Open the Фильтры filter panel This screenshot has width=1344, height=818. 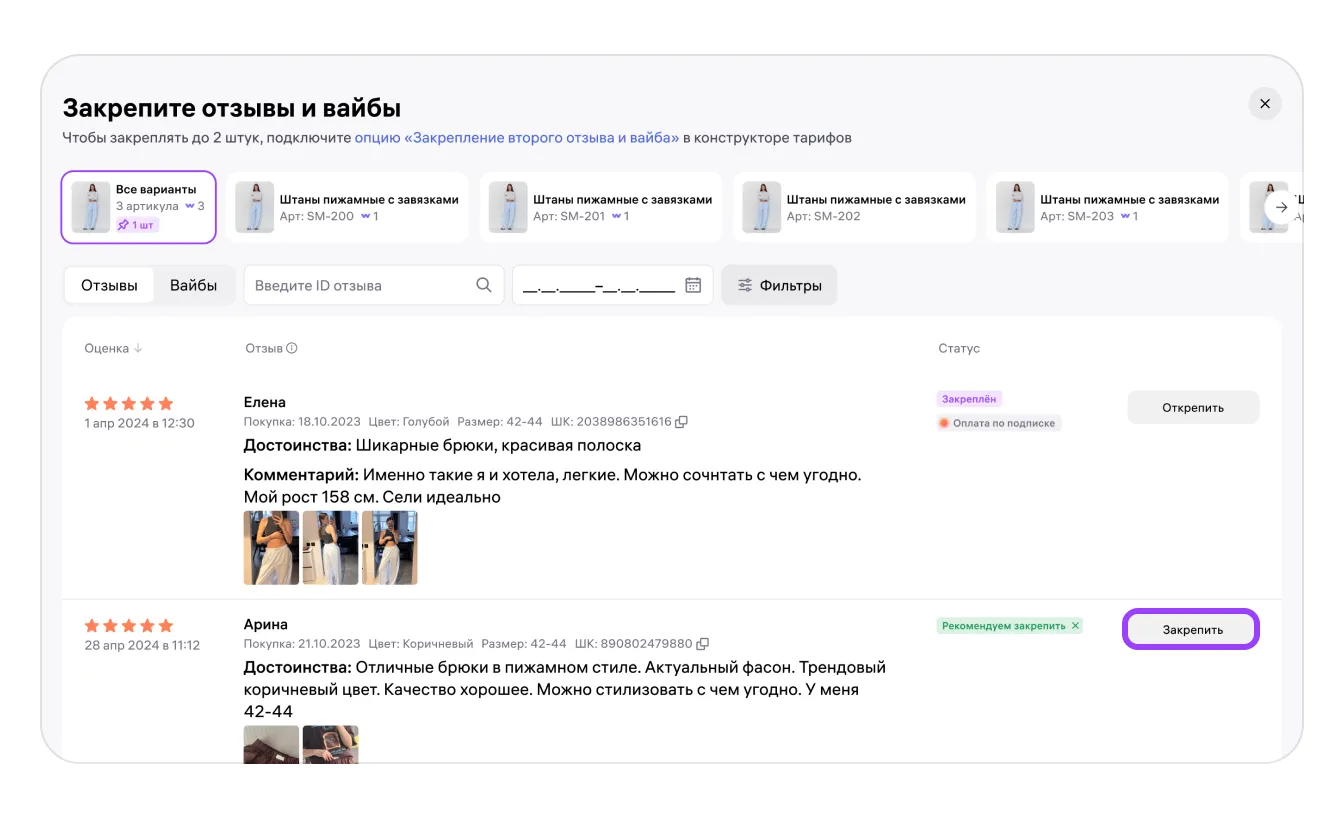click(779, 285)
